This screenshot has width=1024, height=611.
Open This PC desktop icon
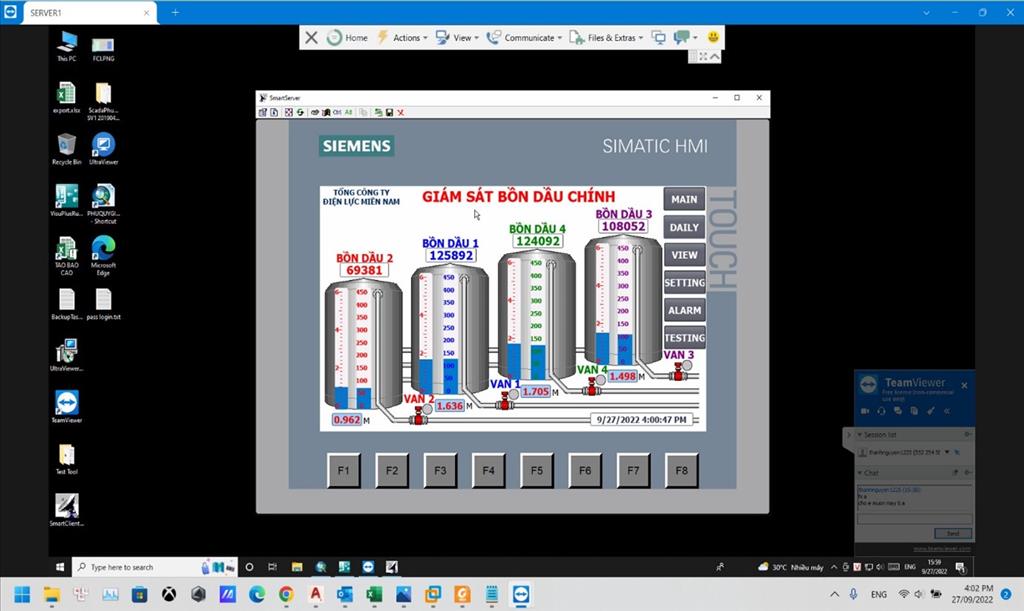point(67,47)
